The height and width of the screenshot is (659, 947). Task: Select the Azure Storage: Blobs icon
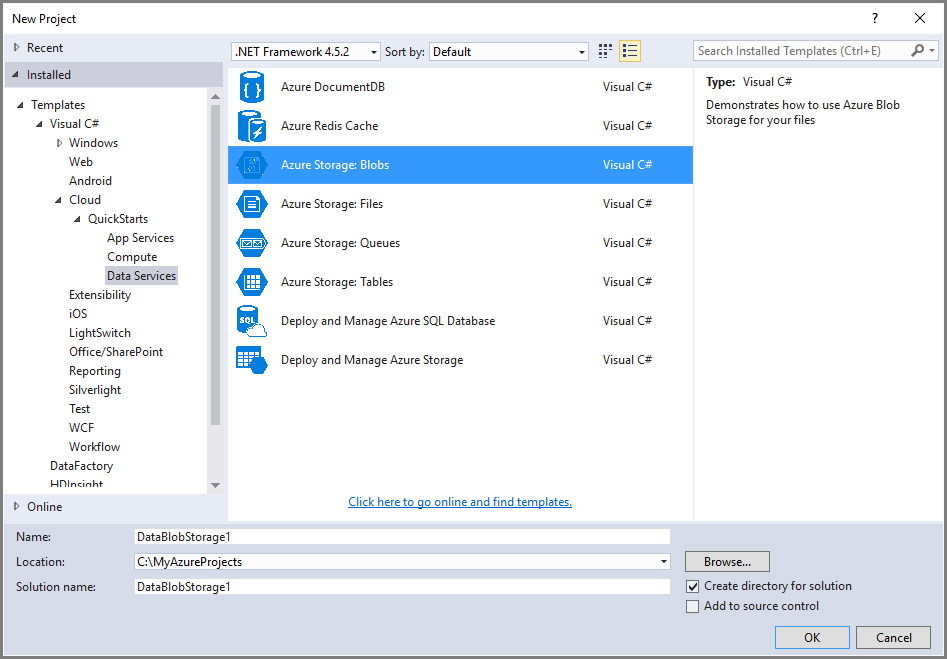(251, 164)
